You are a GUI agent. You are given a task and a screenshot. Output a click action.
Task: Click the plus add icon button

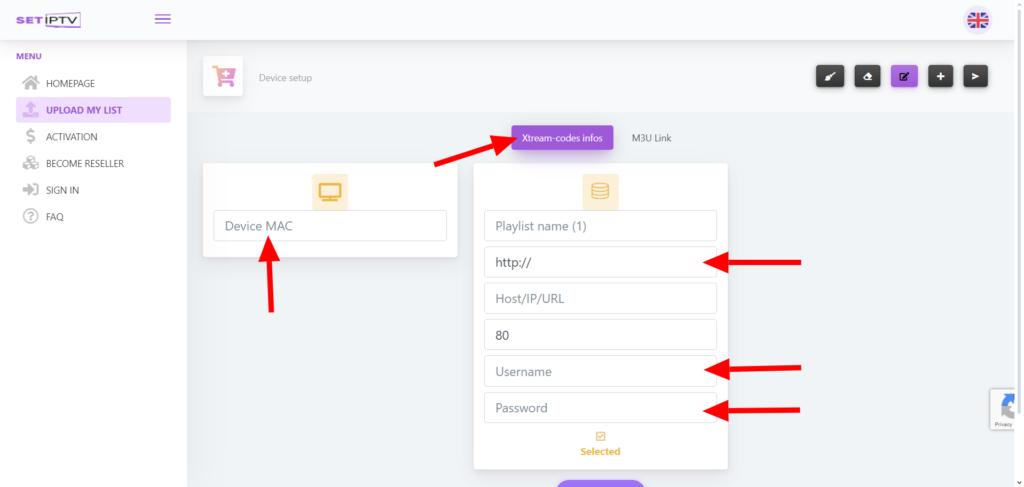pyautogui.click(x=940, y=76)
